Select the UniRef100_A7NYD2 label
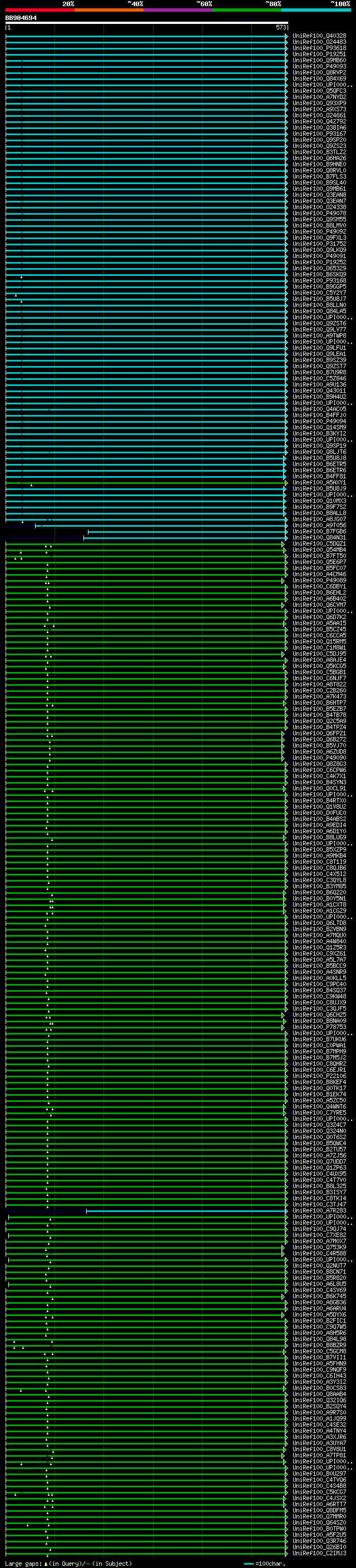The width and height of the screenshot is (356, 1568). tap(319, 97)
